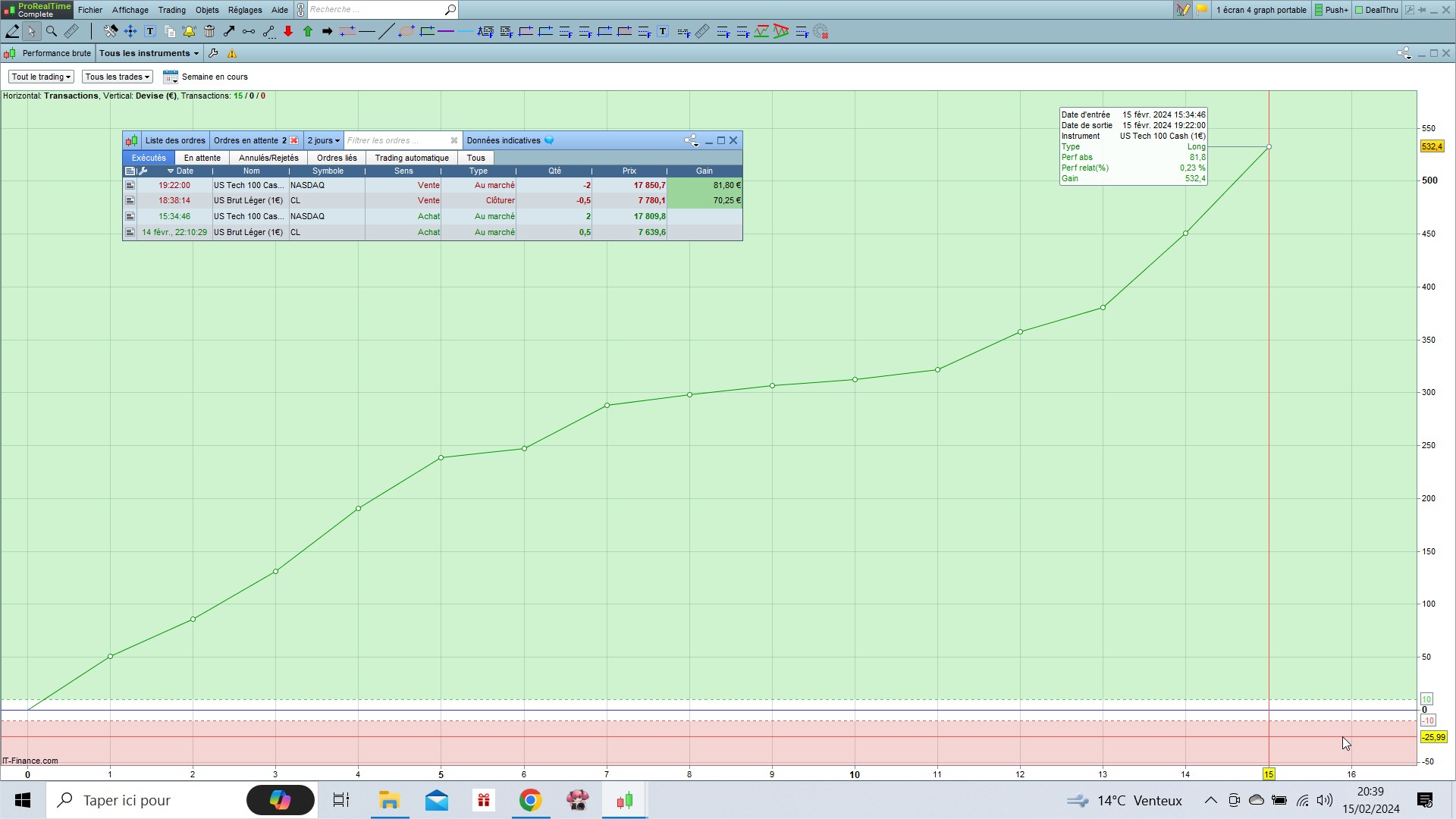
Task: Open Chrome from the taskbar
Action: click(530, 800)
